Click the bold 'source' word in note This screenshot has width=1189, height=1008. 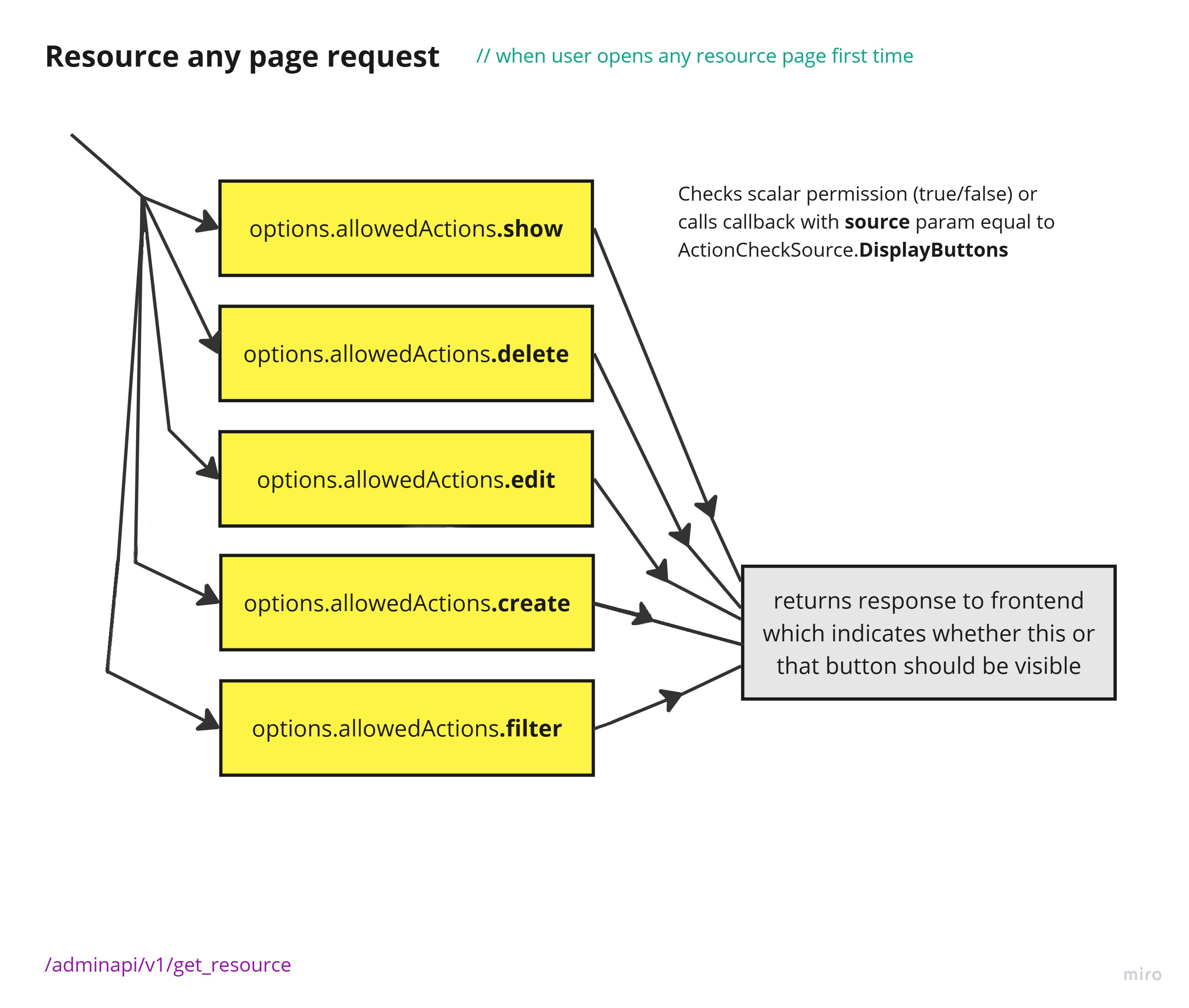(x=876, y=222)
